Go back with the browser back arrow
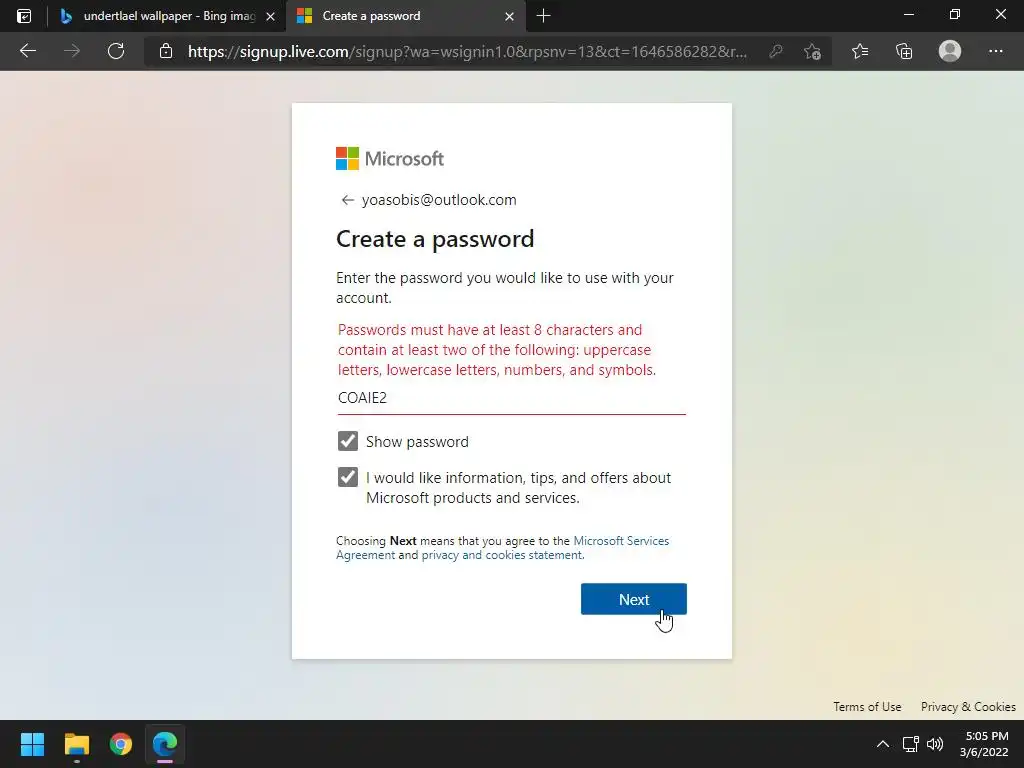 [27, 51]
